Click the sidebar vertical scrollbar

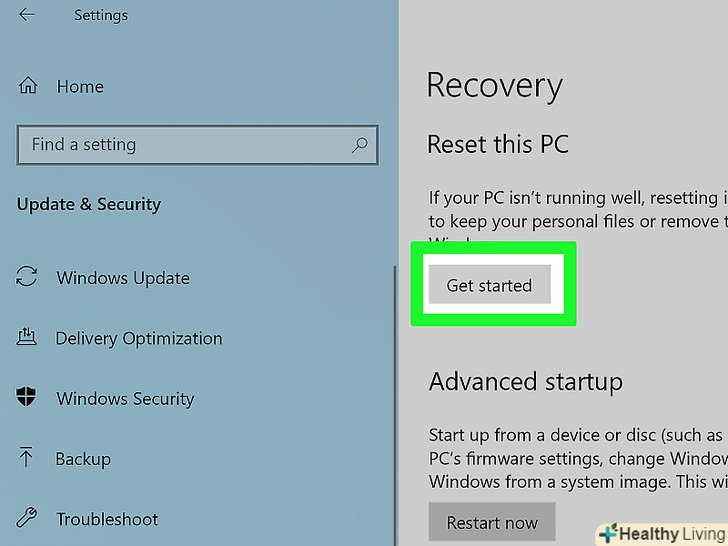pyautogui.click(x=396, y=400)
